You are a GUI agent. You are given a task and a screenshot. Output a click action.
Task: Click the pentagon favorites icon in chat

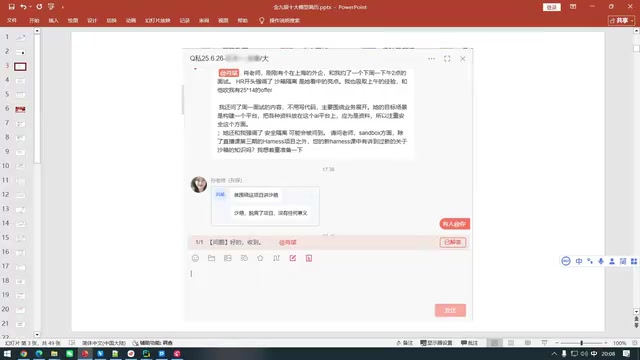point(260,258)
